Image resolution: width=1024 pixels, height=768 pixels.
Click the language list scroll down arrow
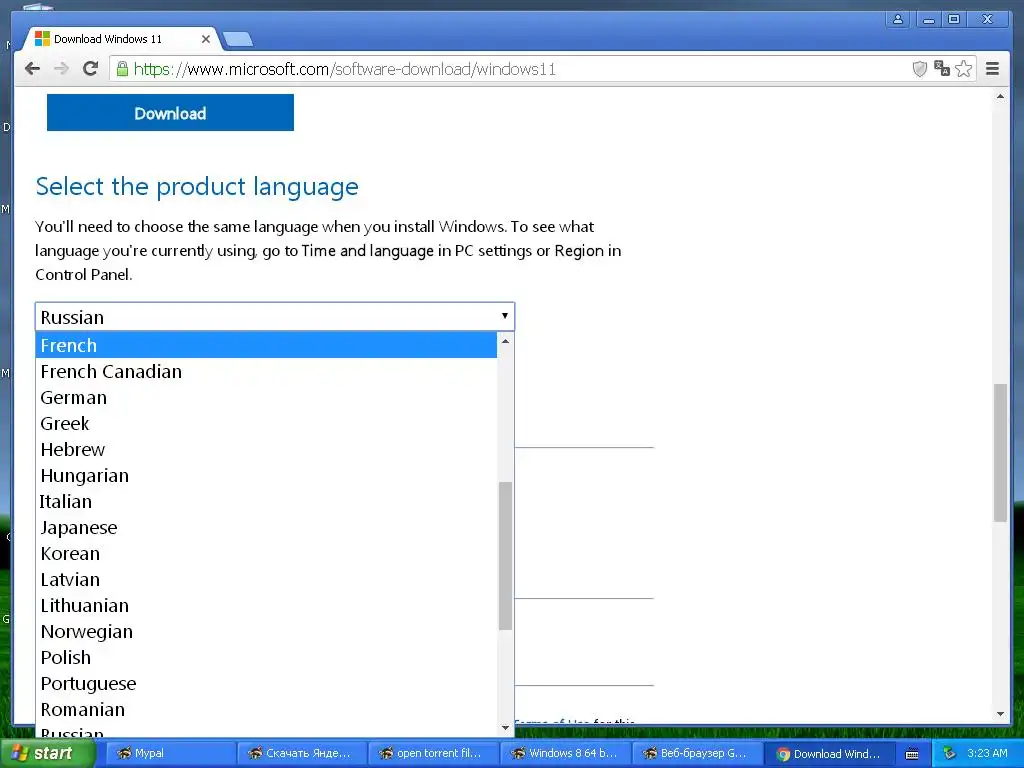coord(505,728)
